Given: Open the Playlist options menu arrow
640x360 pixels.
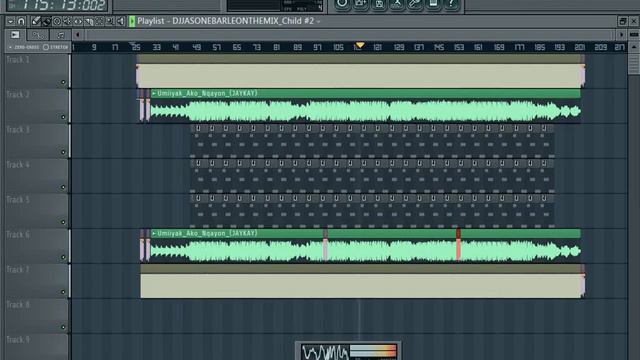Looking at the screenshot, I should click(x=10, y=21).
